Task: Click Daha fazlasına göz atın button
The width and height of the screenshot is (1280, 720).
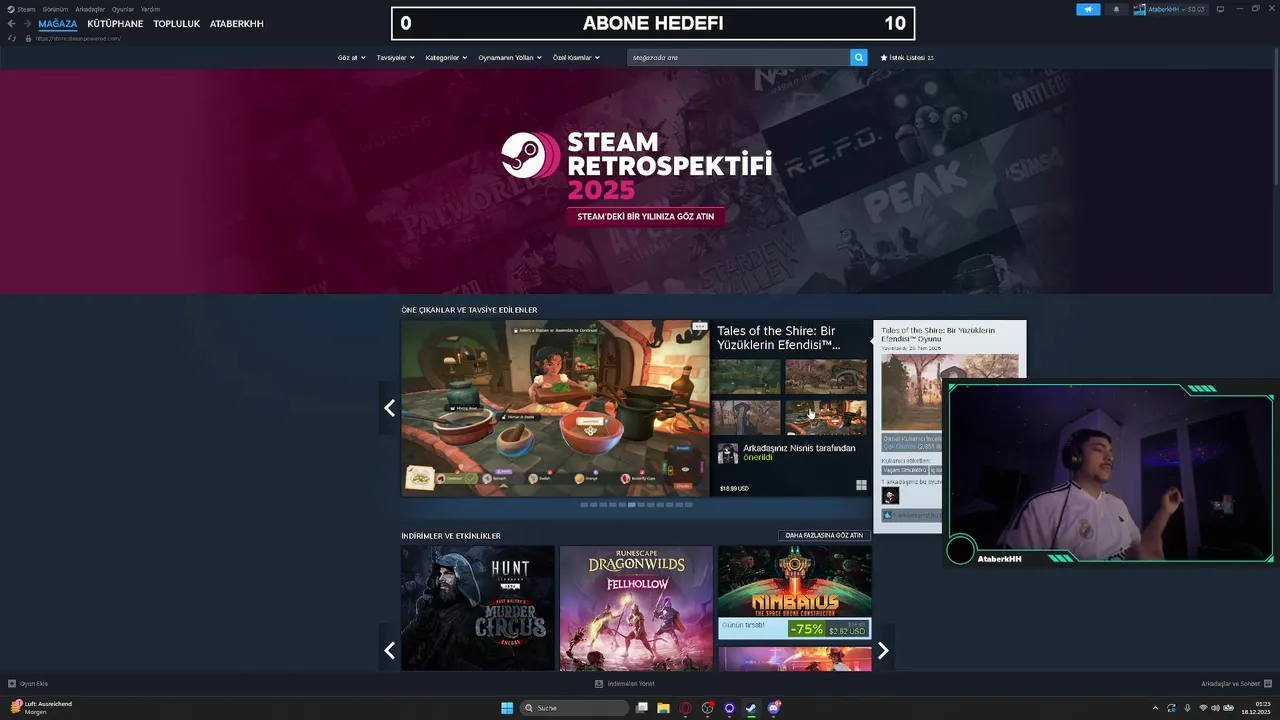Action: (824, 535)
